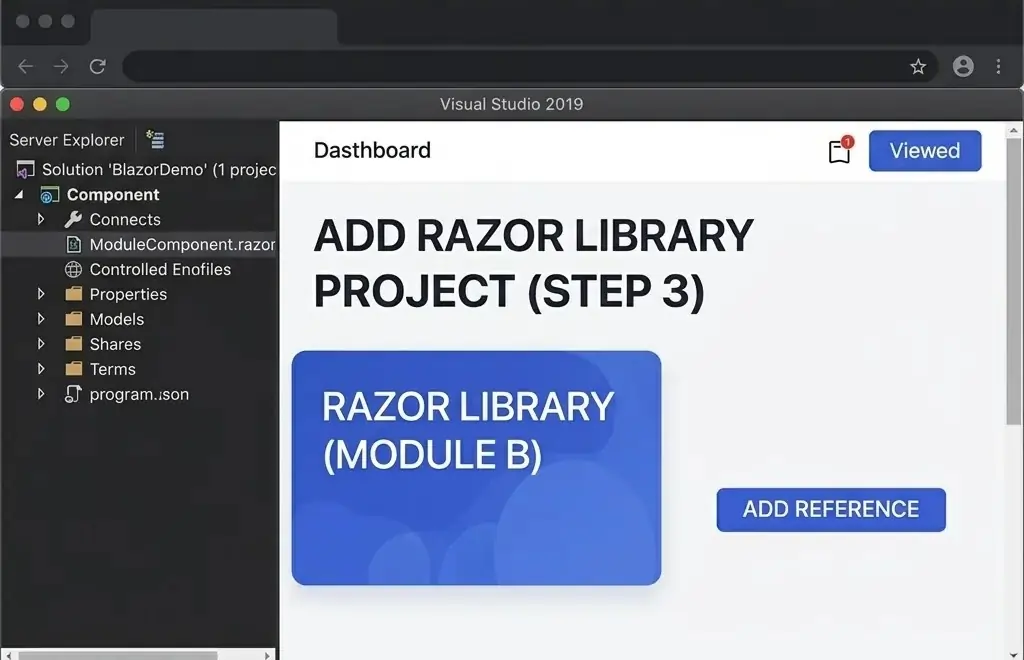Click the explorer horizontal scrollbar thumb

(118, 655)
